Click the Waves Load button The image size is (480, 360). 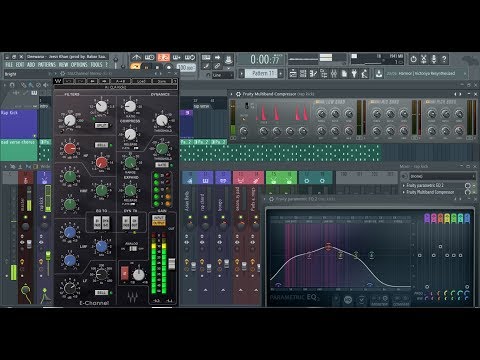click(141, 81)
